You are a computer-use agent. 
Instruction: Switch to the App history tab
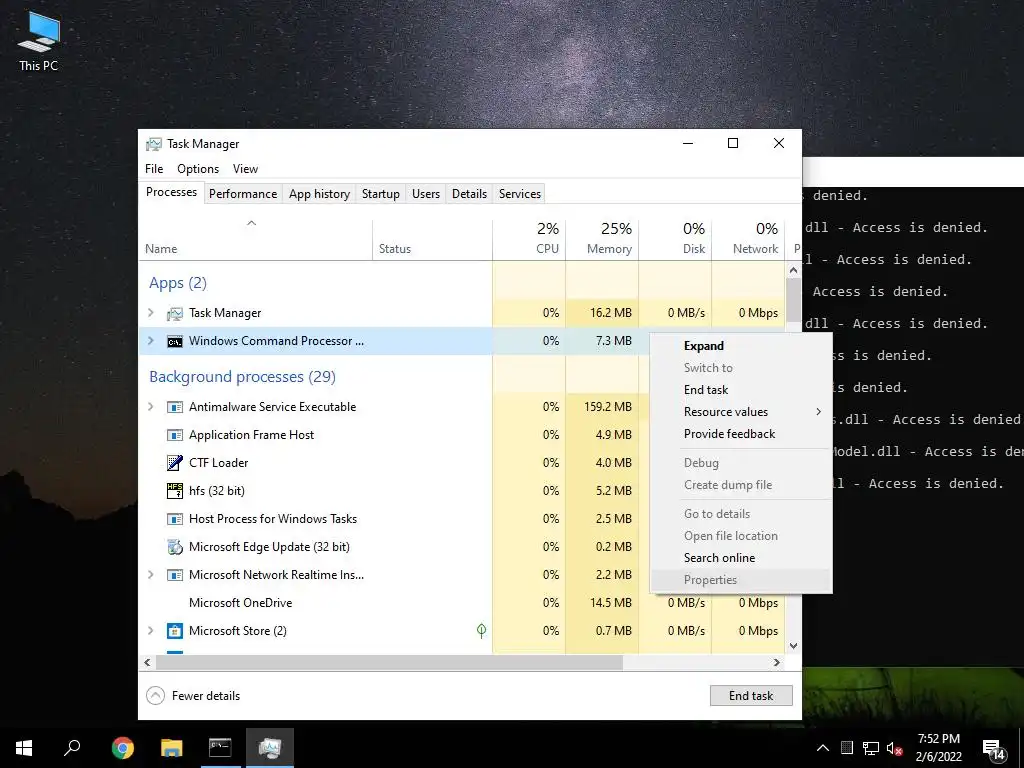click(x=319, y=194)
